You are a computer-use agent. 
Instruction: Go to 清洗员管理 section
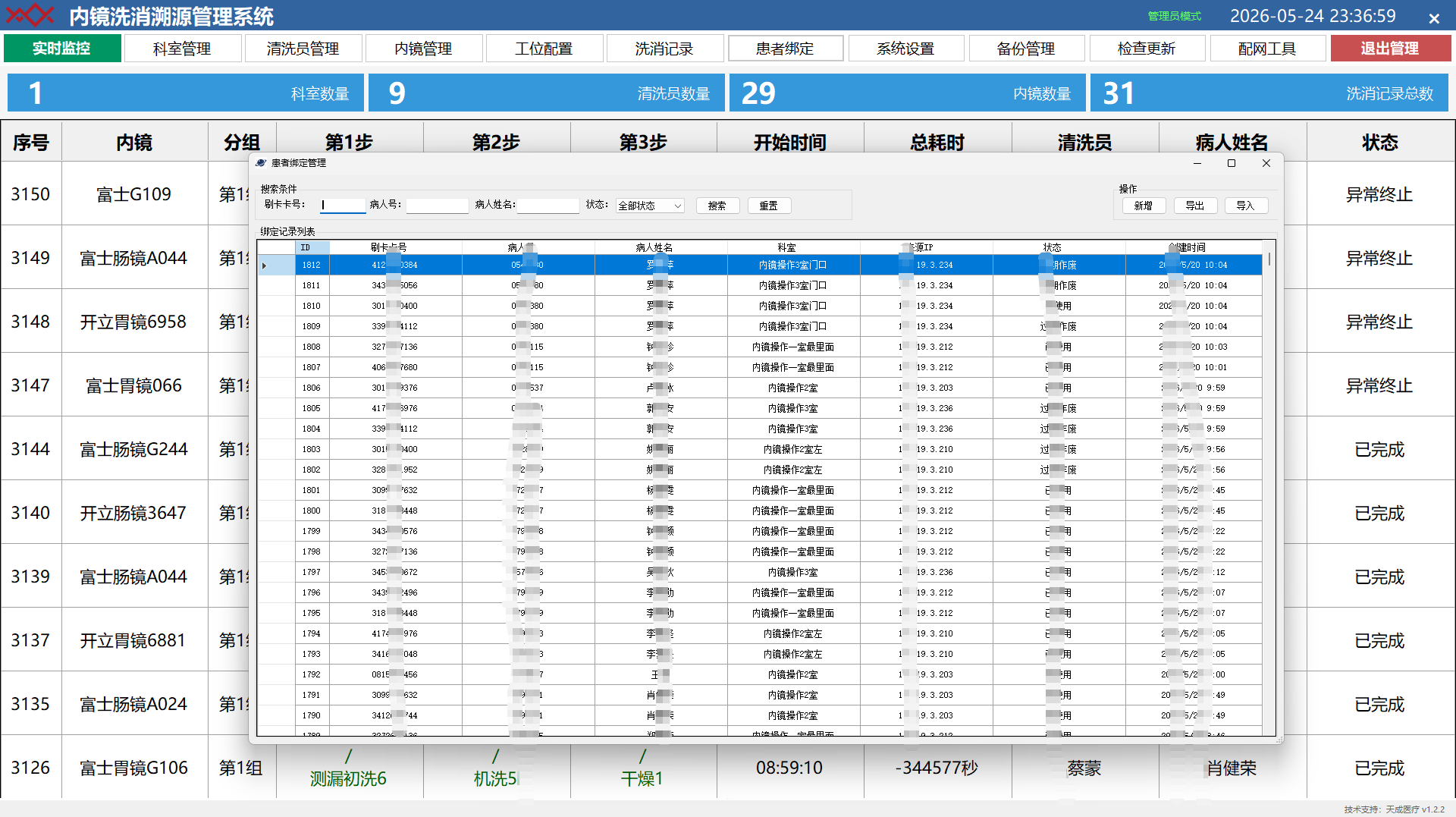(303, 49)
